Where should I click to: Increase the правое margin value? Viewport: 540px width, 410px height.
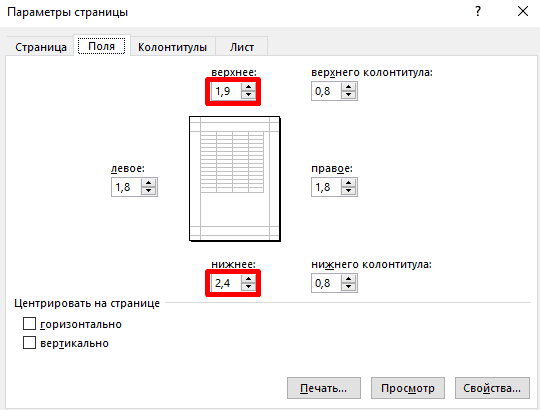pyautogui.click(x=349, y=183)
